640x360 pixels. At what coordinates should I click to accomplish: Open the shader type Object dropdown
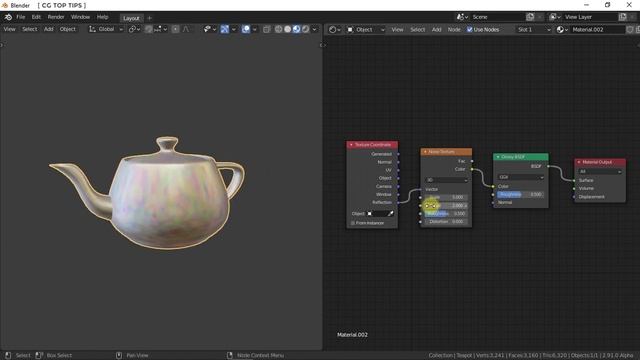(x=366, y=29)
